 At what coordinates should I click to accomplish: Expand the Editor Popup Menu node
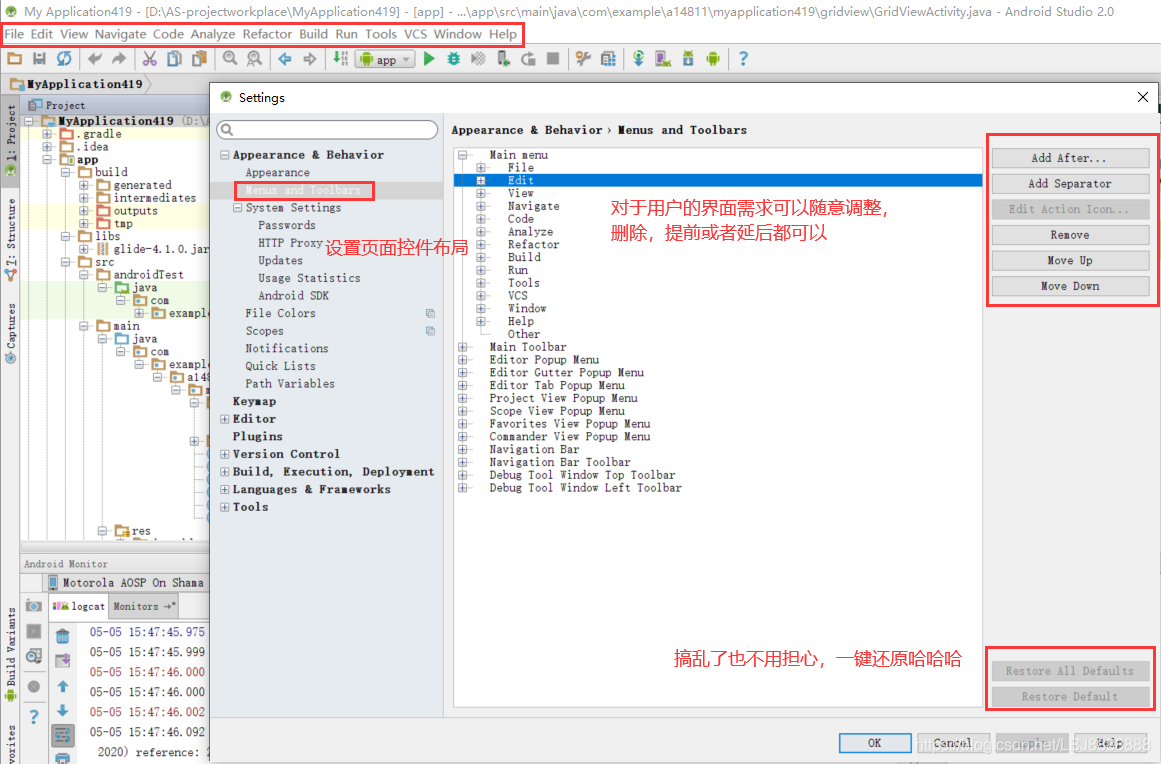pos(463,360)
